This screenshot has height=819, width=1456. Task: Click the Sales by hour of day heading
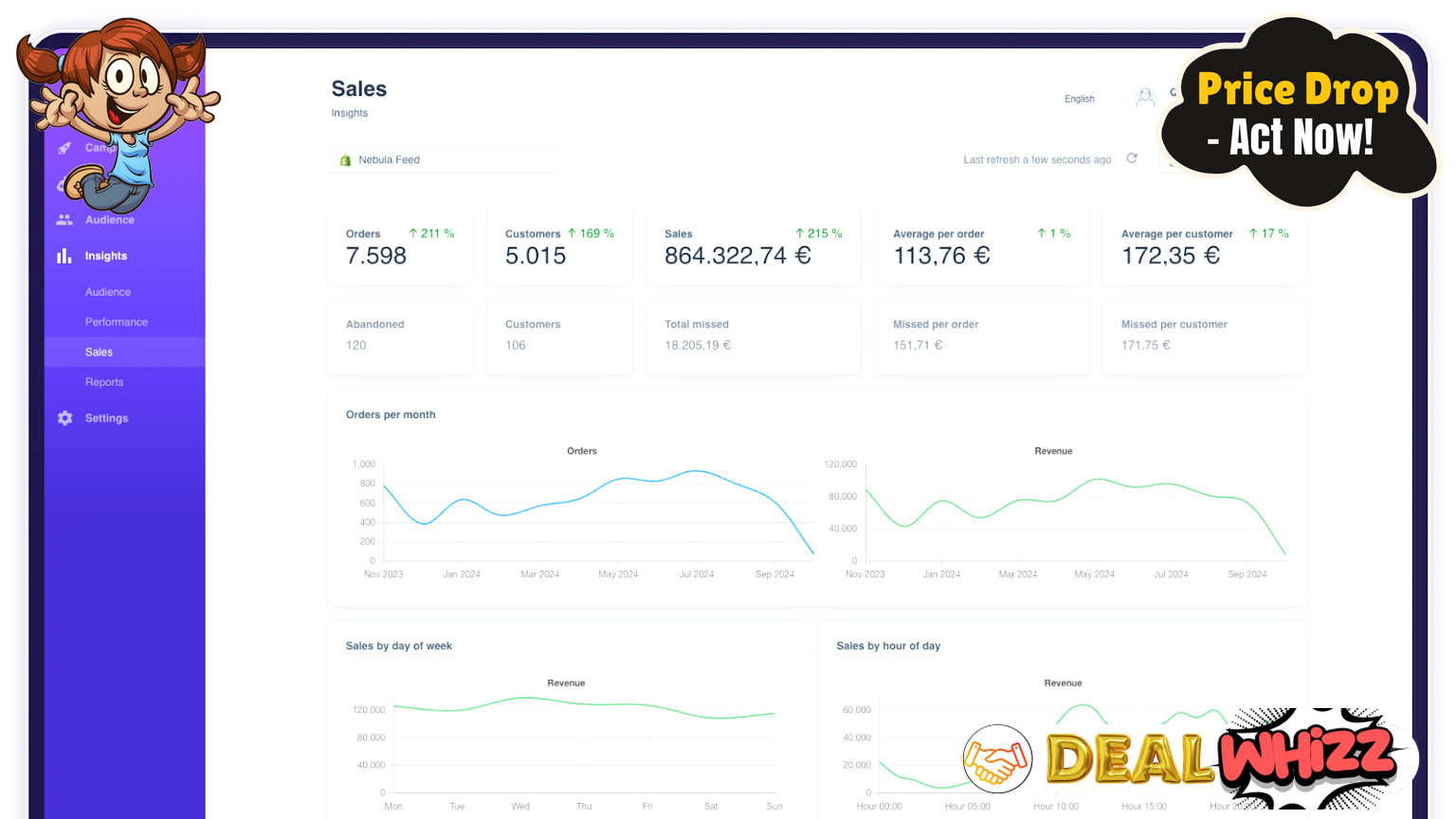888,646
